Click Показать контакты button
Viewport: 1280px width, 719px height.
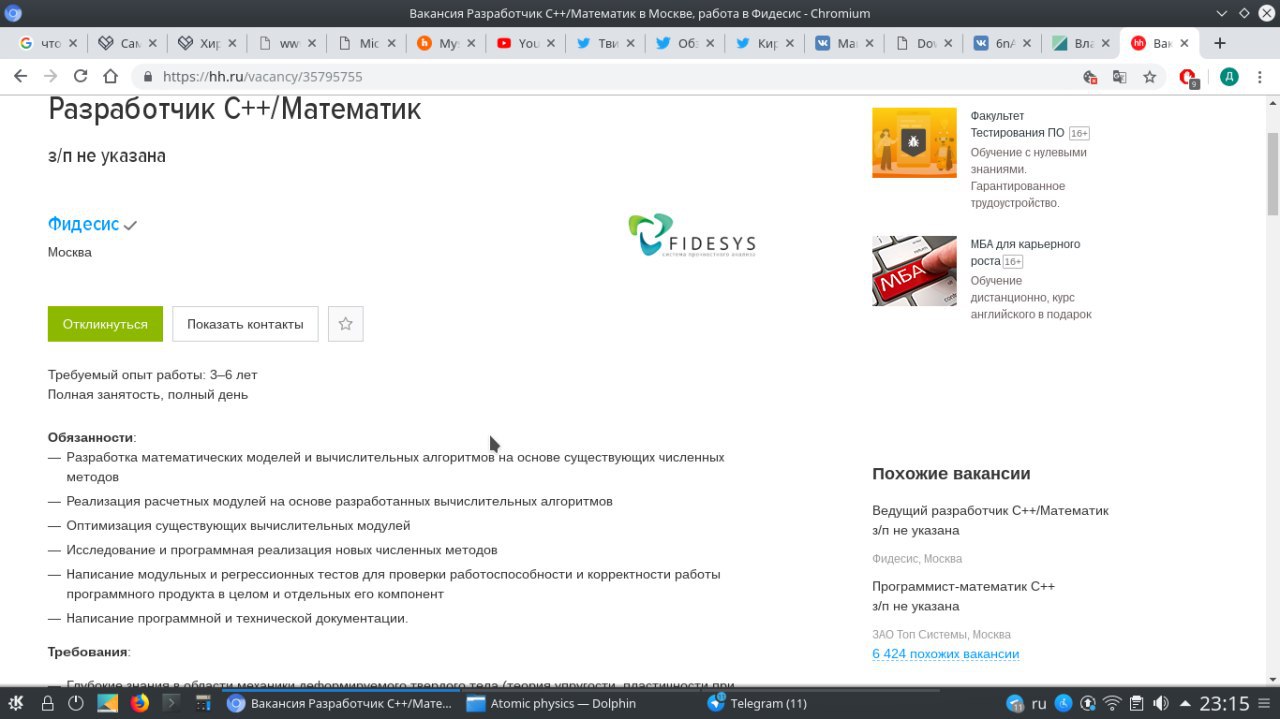pyautogui.click(x=245, y=324)
